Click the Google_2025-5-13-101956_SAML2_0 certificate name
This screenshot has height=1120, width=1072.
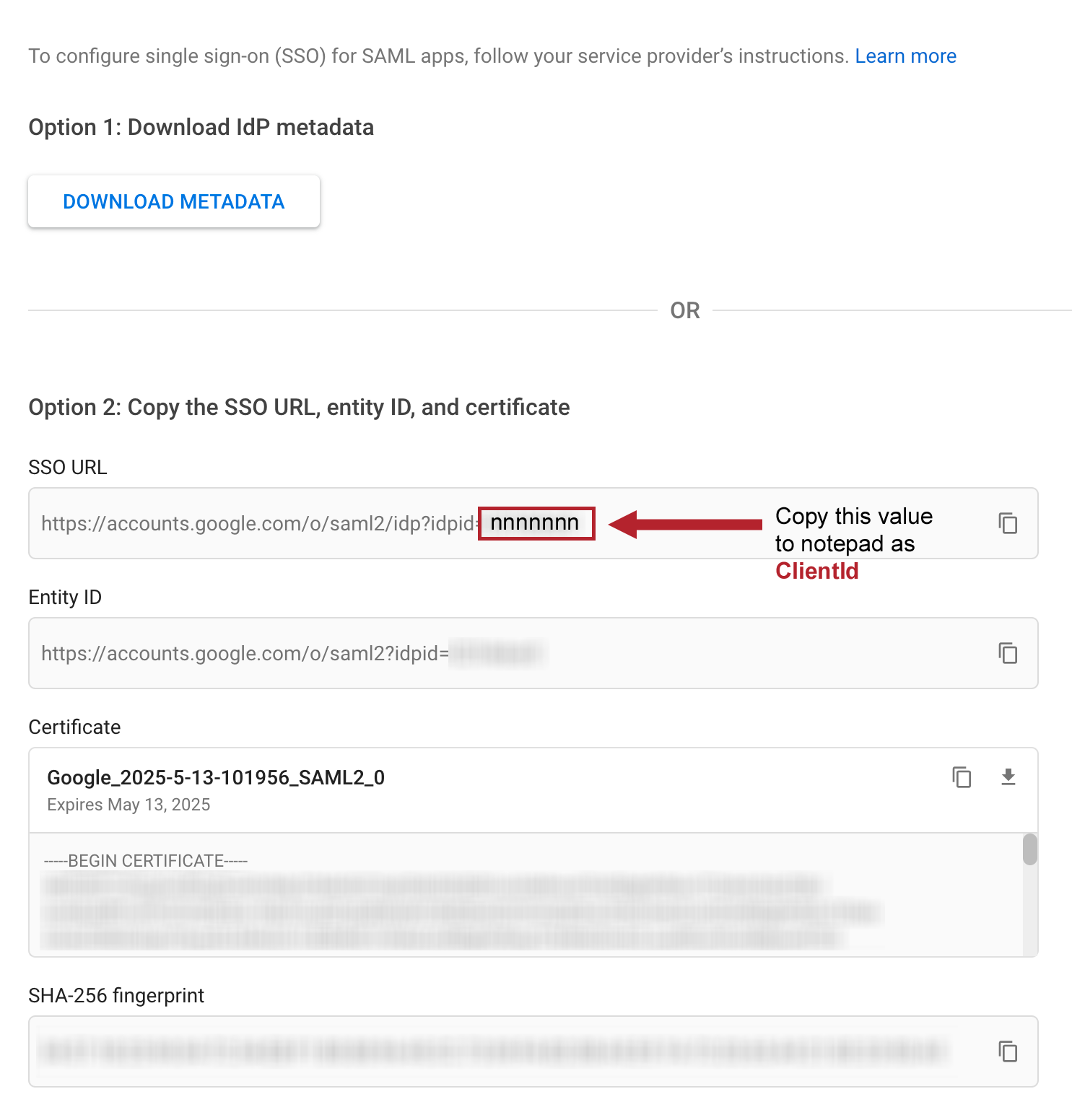(215, 778)
